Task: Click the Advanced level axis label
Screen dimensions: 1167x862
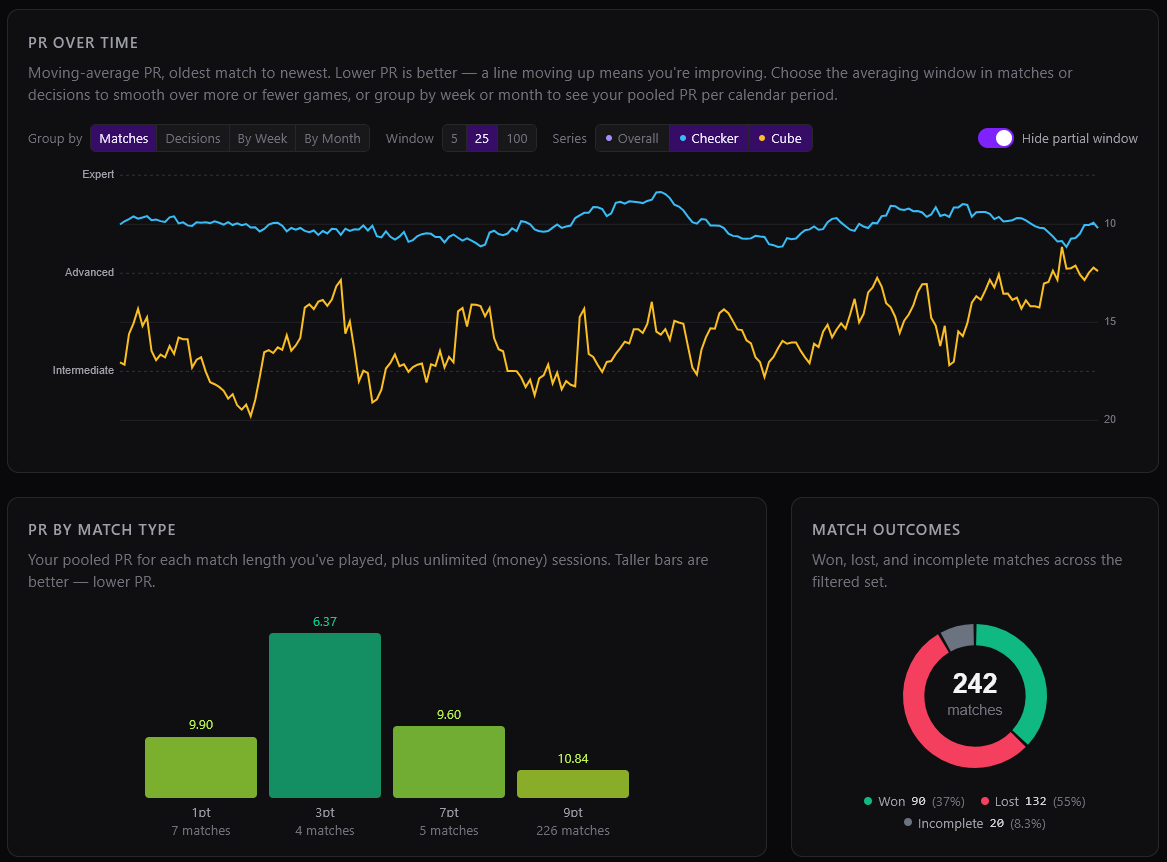Action: pos(89,272)
